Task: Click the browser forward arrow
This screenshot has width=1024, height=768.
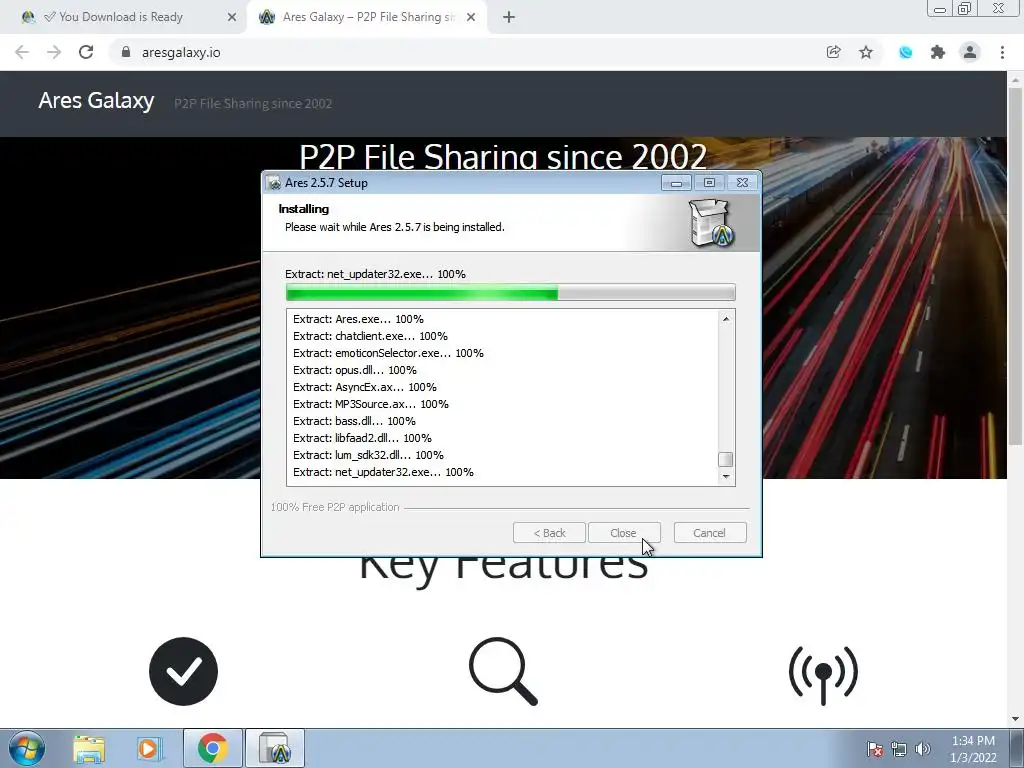Action: coord(54,52)
